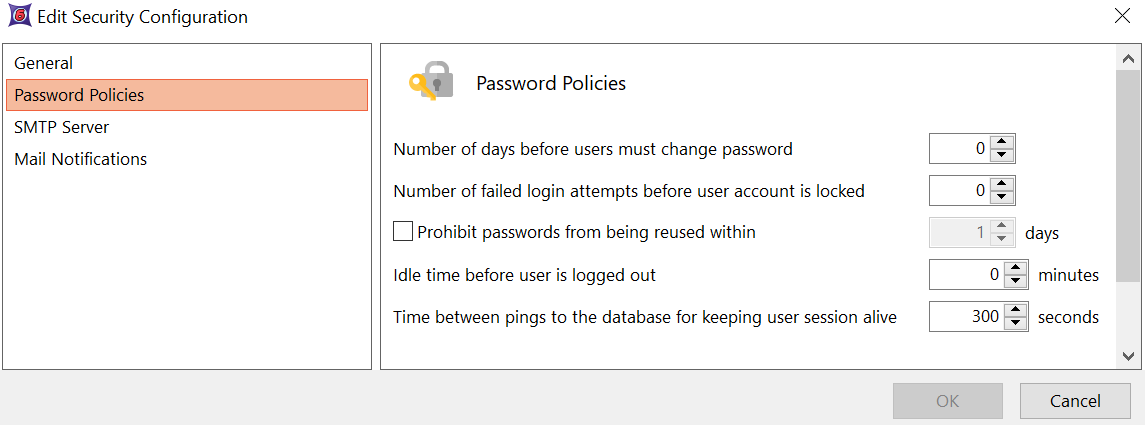This screenshot has height=425, width=1145.
Task: Open the General settings section
Action: point(44,63)
